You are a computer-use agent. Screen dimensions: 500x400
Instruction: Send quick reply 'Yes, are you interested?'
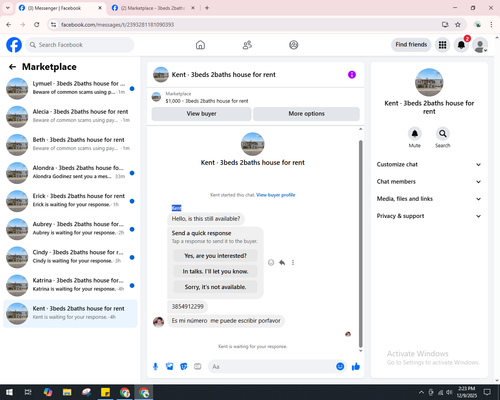click(x=215, y=256)
